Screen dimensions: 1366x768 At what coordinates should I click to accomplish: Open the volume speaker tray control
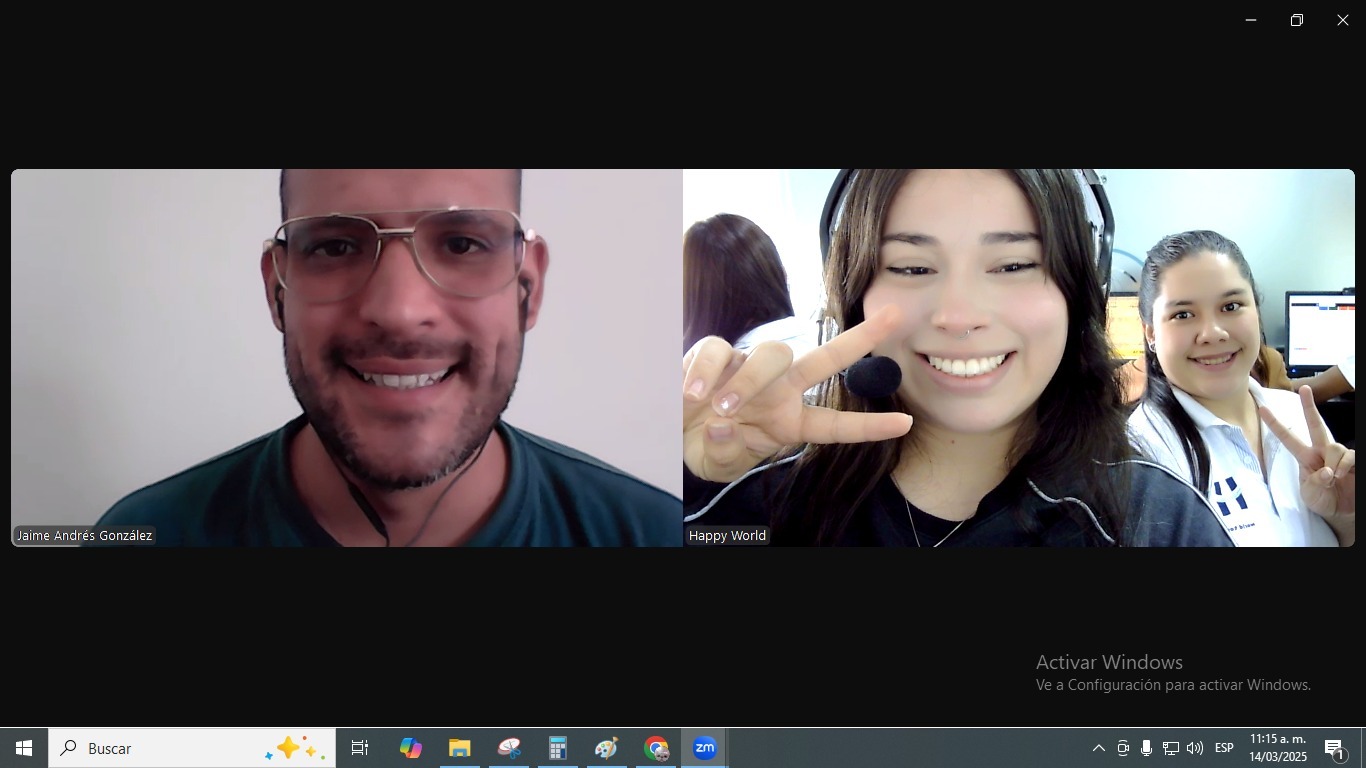tap(1194, 748)
